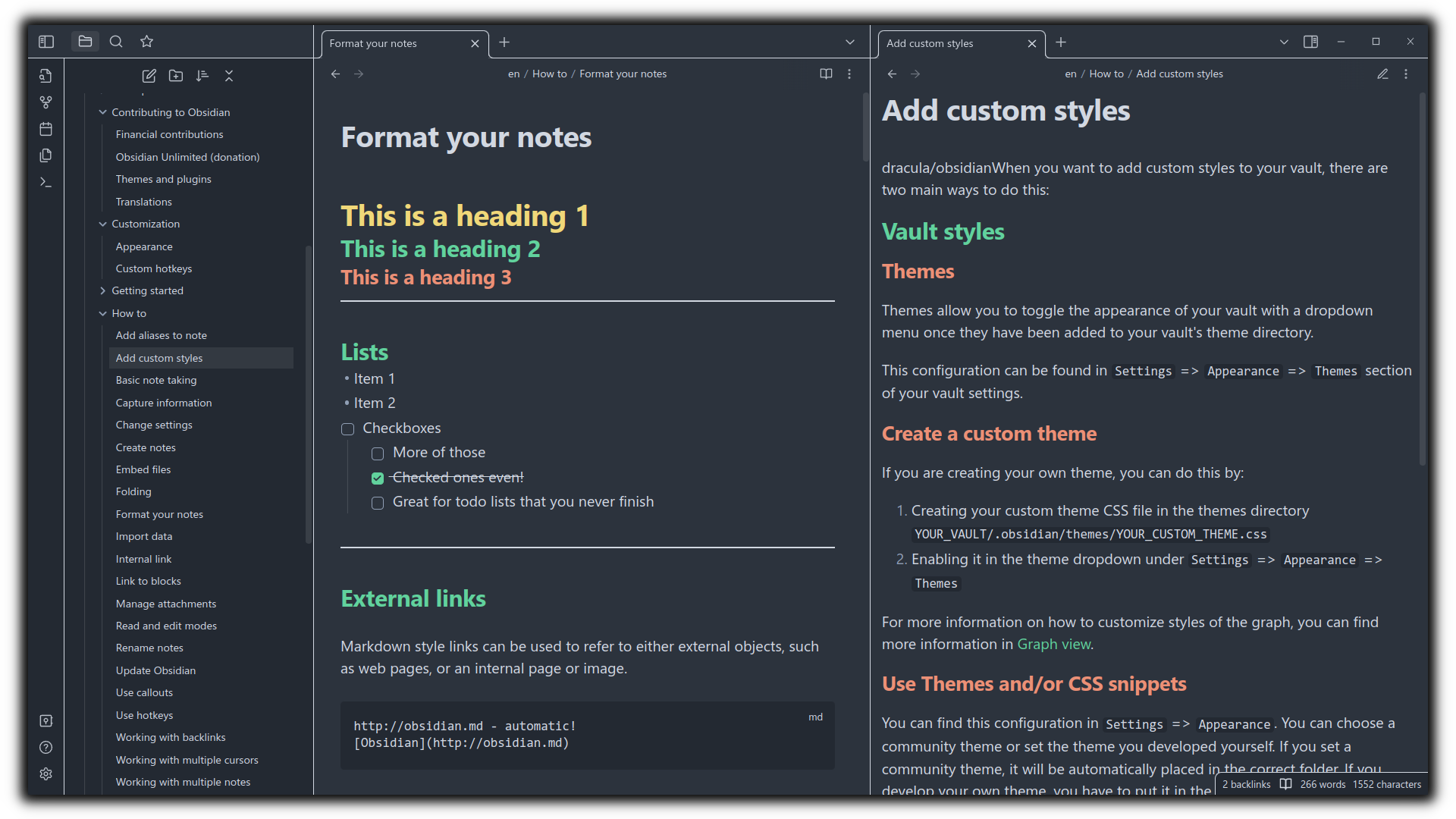1456x819 pixels.
Task: Open the command palette icon
Action: (46, 182)
